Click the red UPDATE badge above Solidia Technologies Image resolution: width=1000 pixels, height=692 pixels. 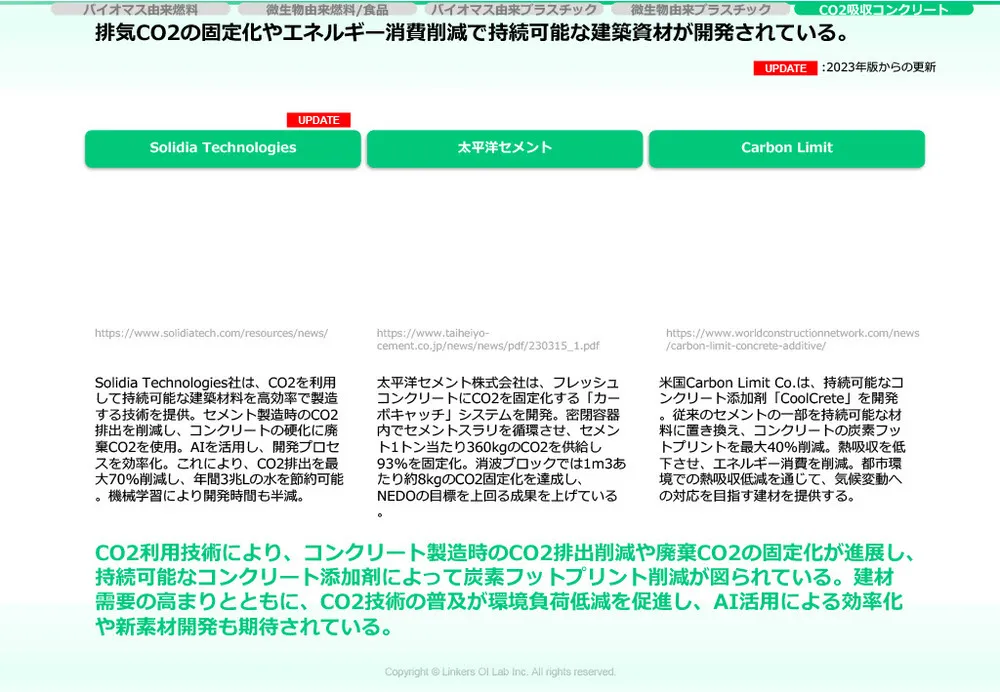pyautogui.click(x=319, y=120)
